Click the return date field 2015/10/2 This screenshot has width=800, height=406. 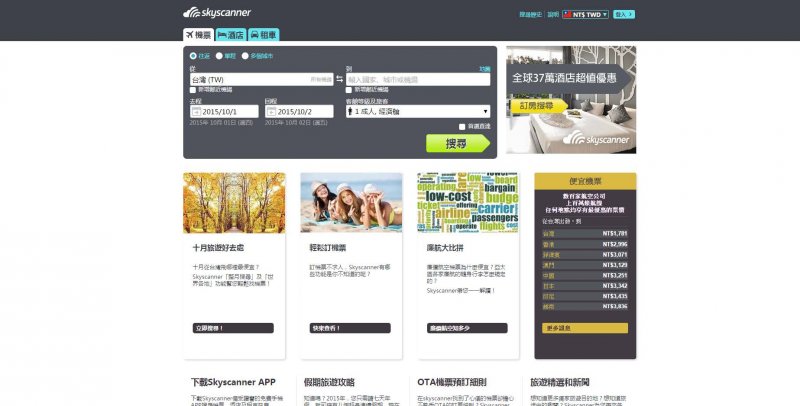coord(299,111)
